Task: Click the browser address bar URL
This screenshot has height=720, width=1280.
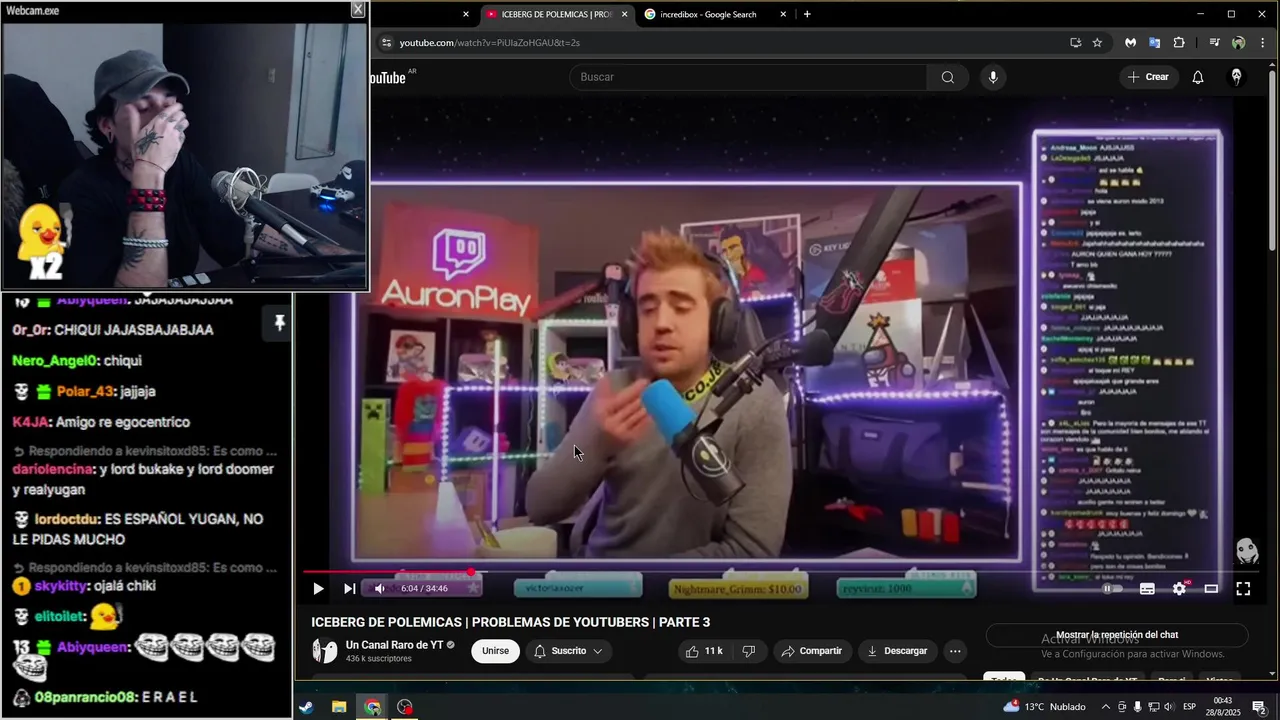Action: tap(490, 43)
